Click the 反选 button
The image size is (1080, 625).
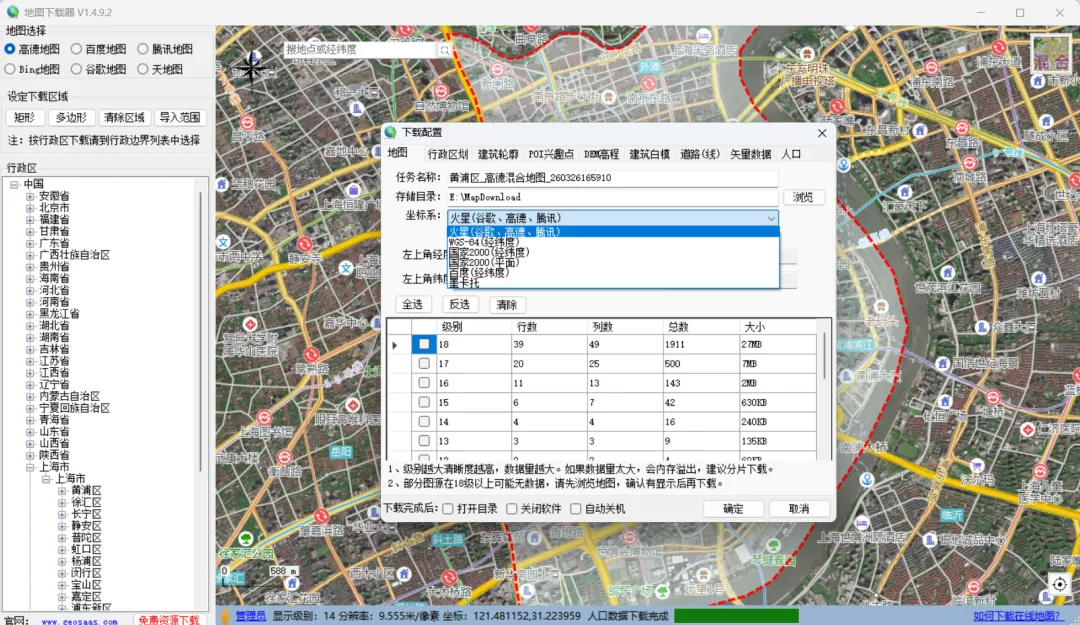point(459,305)
